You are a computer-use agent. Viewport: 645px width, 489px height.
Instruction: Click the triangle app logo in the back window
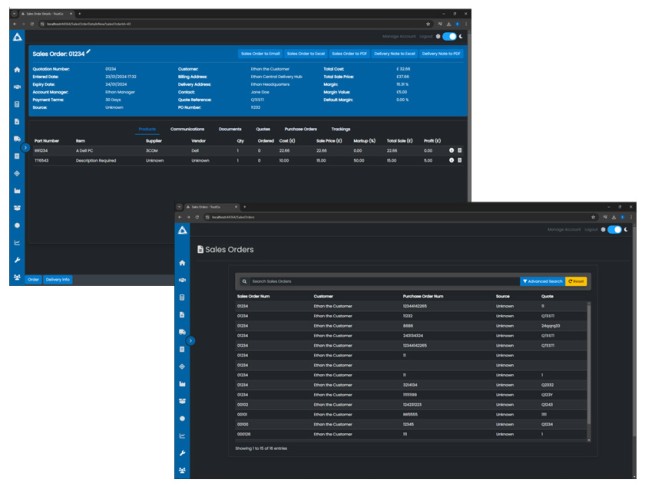pyautogui.click(x=15, y=36)
